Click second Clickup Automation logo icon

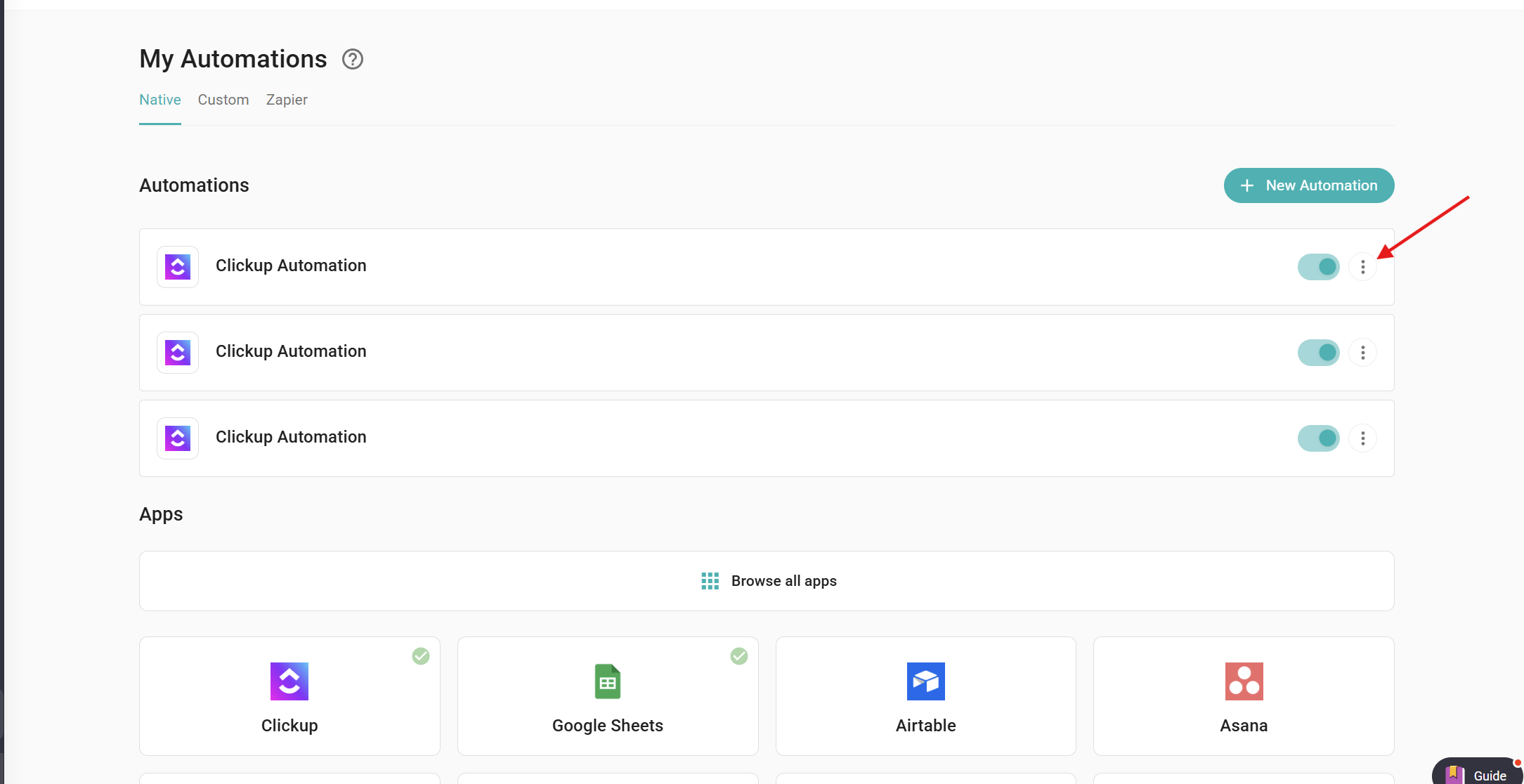pos(178,353)
